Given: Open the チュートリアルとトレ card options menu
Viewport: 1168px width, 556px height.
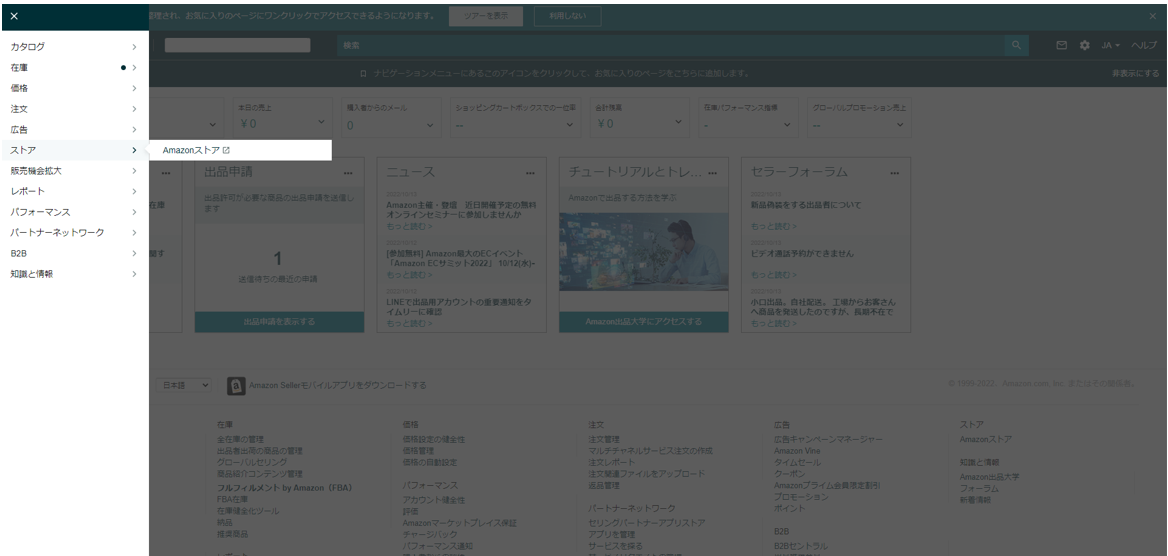Looking at the screenshot, I should [713, 173].
